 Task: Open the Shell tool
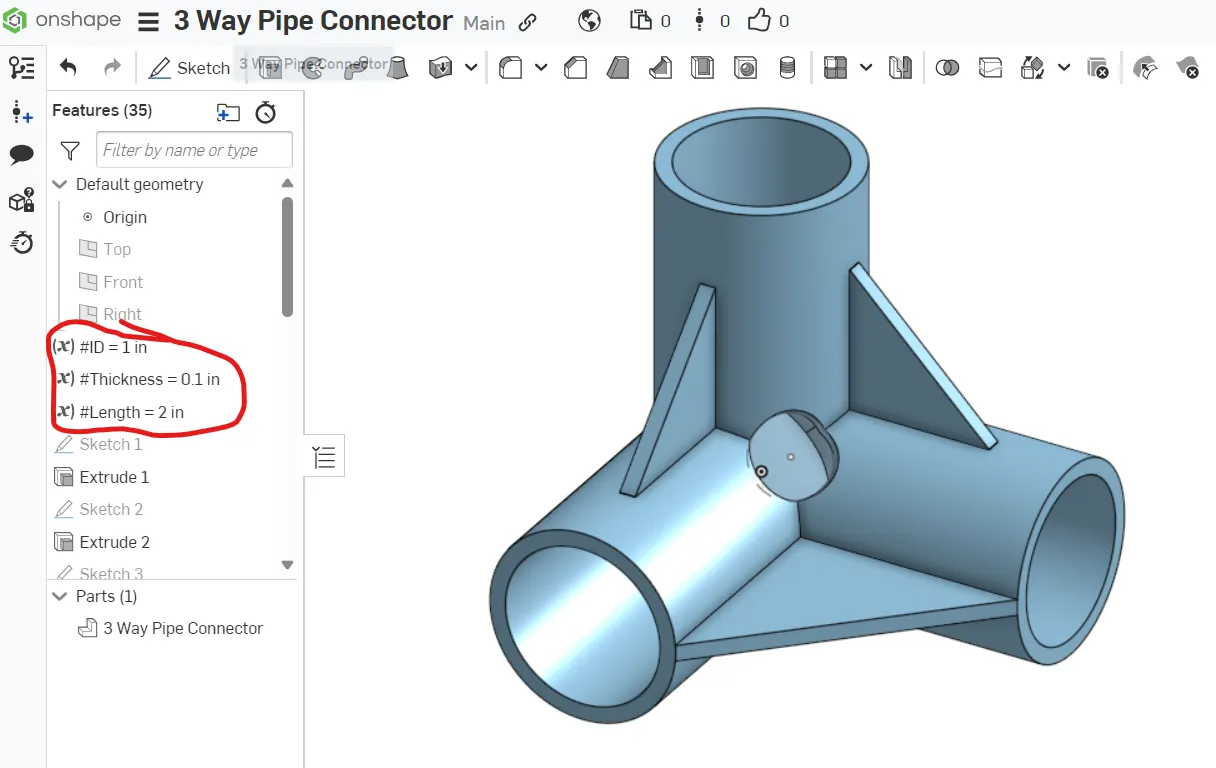[702, 68]
